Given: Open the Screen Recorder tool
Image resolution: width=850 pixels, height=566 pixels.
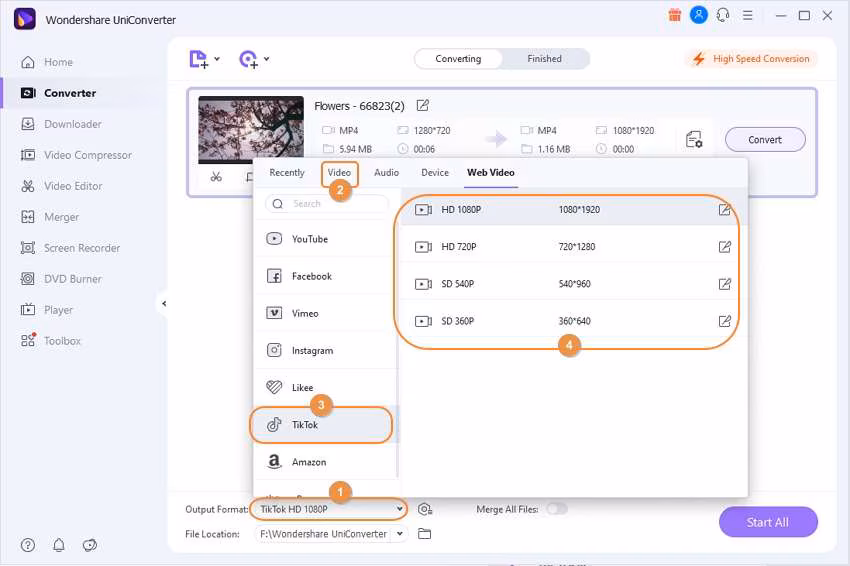Looking at the screenshot, I should [70, 248].
